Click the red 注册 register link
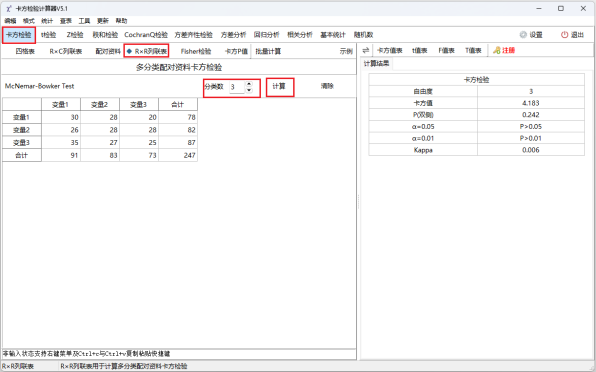 509,50
